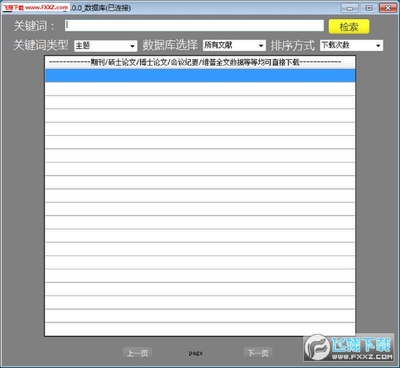Image resolution: width=400 pixels, height=368 pixels.
Task: Maximize the 数据库 application window
Action: coord(369,8)
